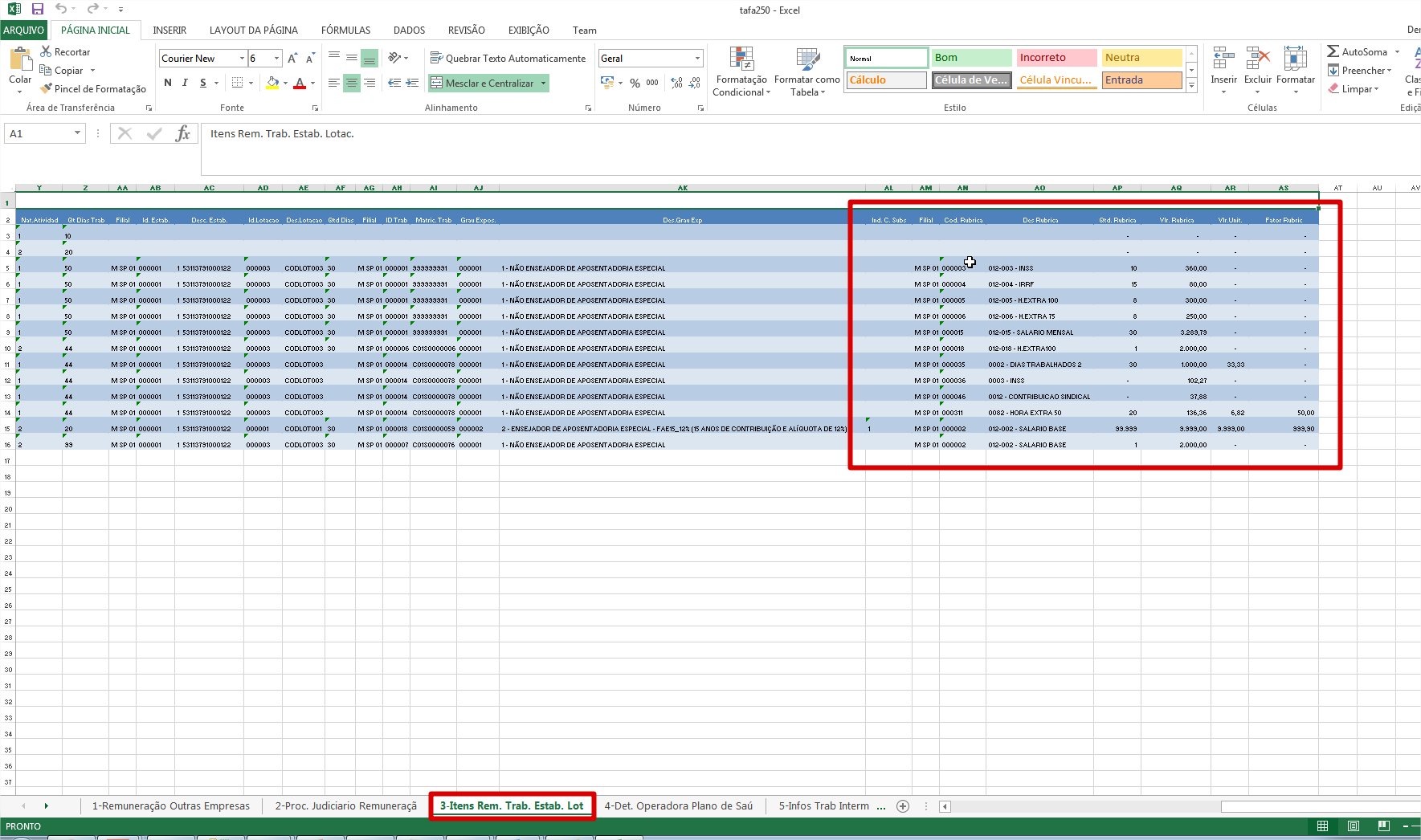Toggle italic formatting
Image resolution: width=1421 pixels, height=840 pixels.
[x=185, y=83]
